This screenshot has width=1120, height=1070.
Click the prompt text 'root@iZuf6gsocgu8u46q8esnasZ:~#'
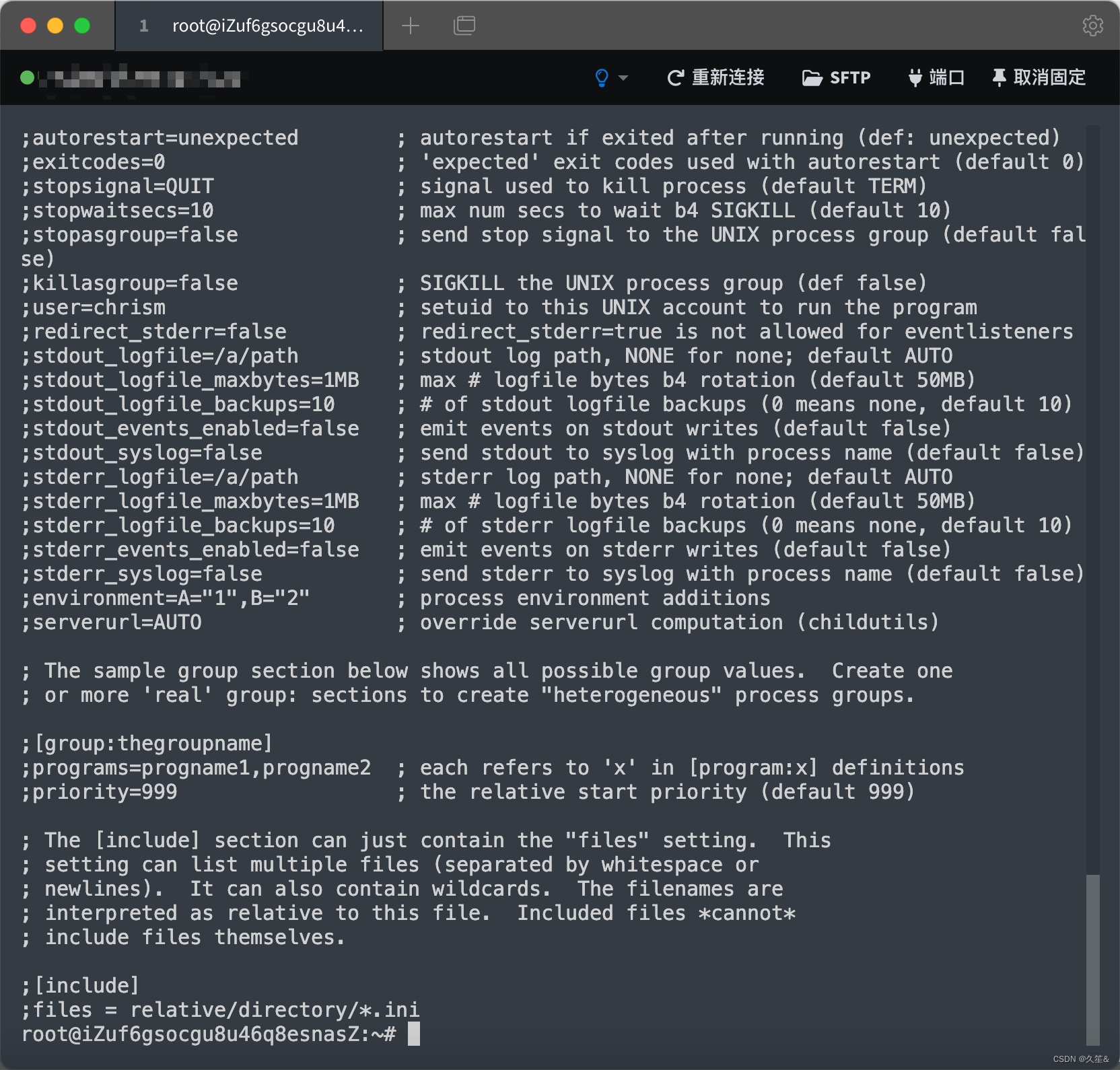tap(209, 1034)
